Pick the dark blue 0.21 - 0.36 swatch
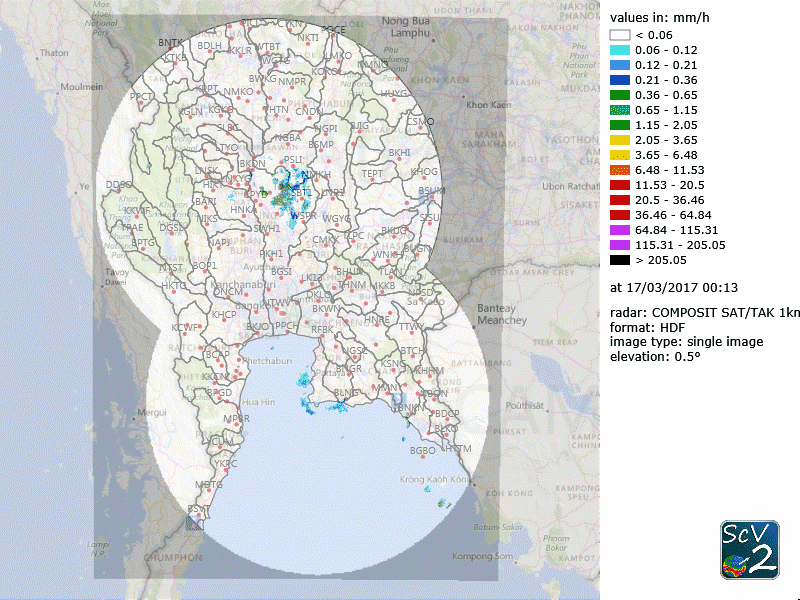This screenshot has width=800, height=600. point(620,80)
